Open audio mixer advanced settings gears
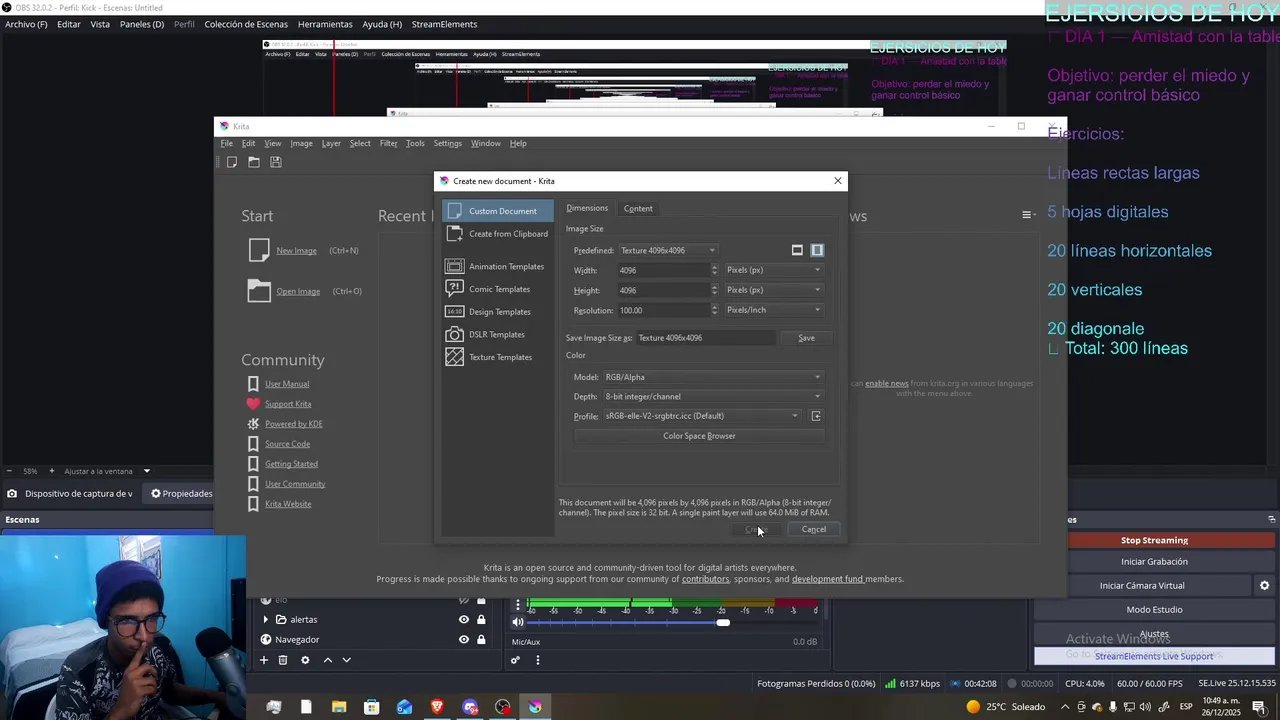The image size is (1280, 720). click(515, 660)
